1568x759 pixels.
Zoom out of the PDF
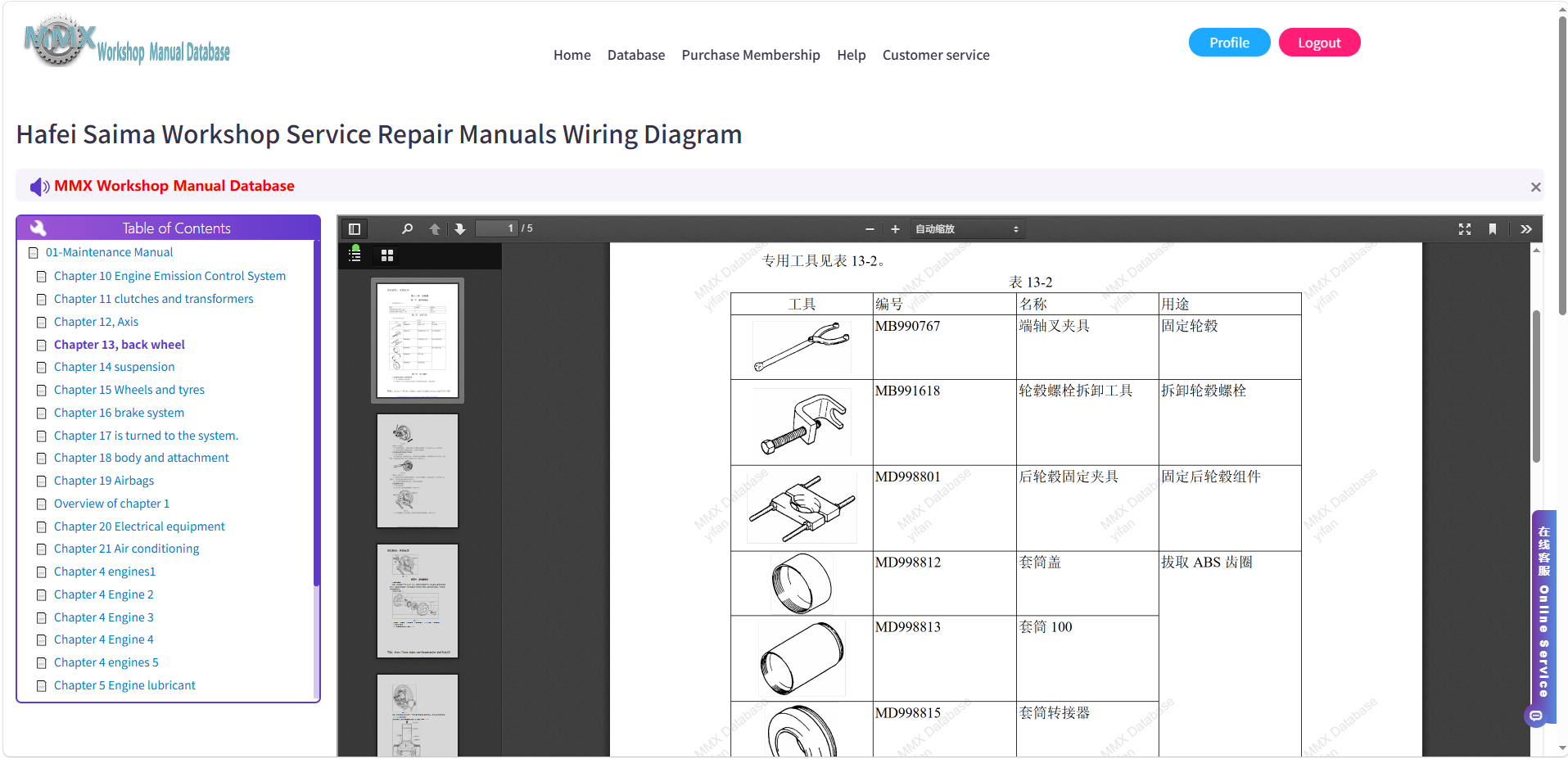(x=870, y=229)
